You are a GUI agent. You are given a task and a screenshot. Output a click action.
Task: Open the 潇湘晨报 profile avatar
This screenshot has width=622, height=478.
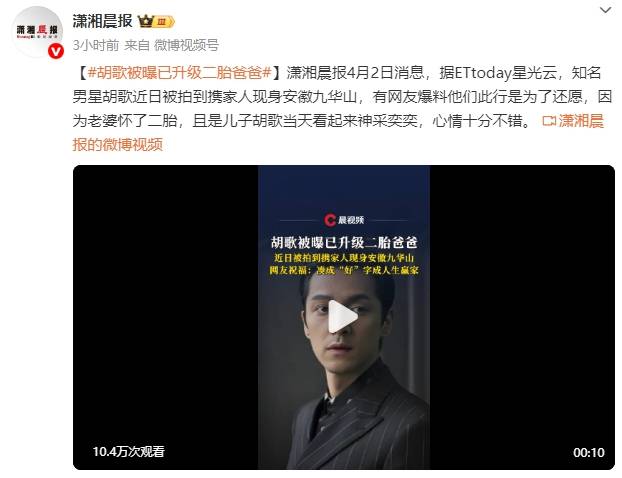point(37,31)
